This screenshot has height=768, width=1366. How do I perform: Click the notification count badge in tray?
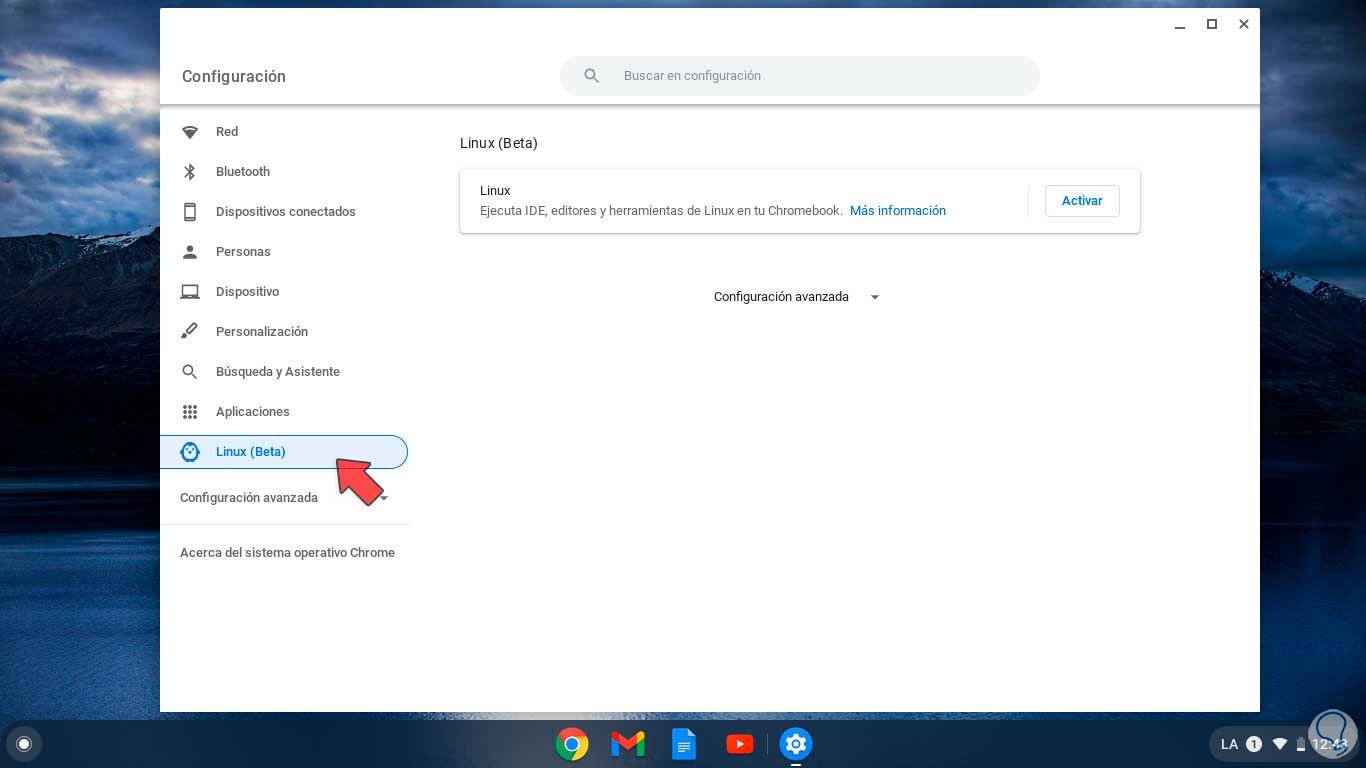pyautogui.click(x=1254, y=744)
